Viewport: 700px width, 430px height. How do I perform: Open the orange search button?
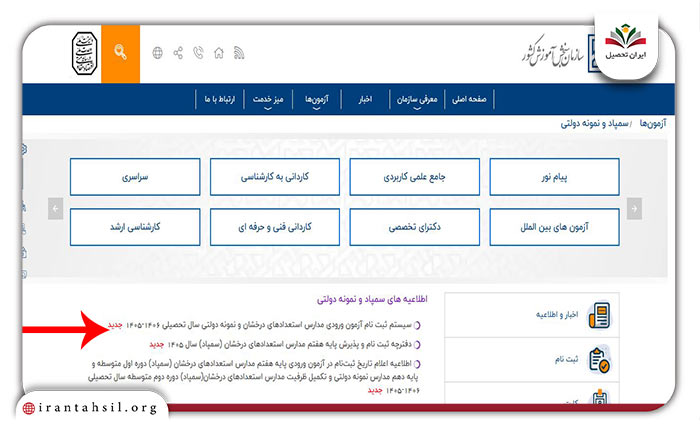(x=121, y=54)
